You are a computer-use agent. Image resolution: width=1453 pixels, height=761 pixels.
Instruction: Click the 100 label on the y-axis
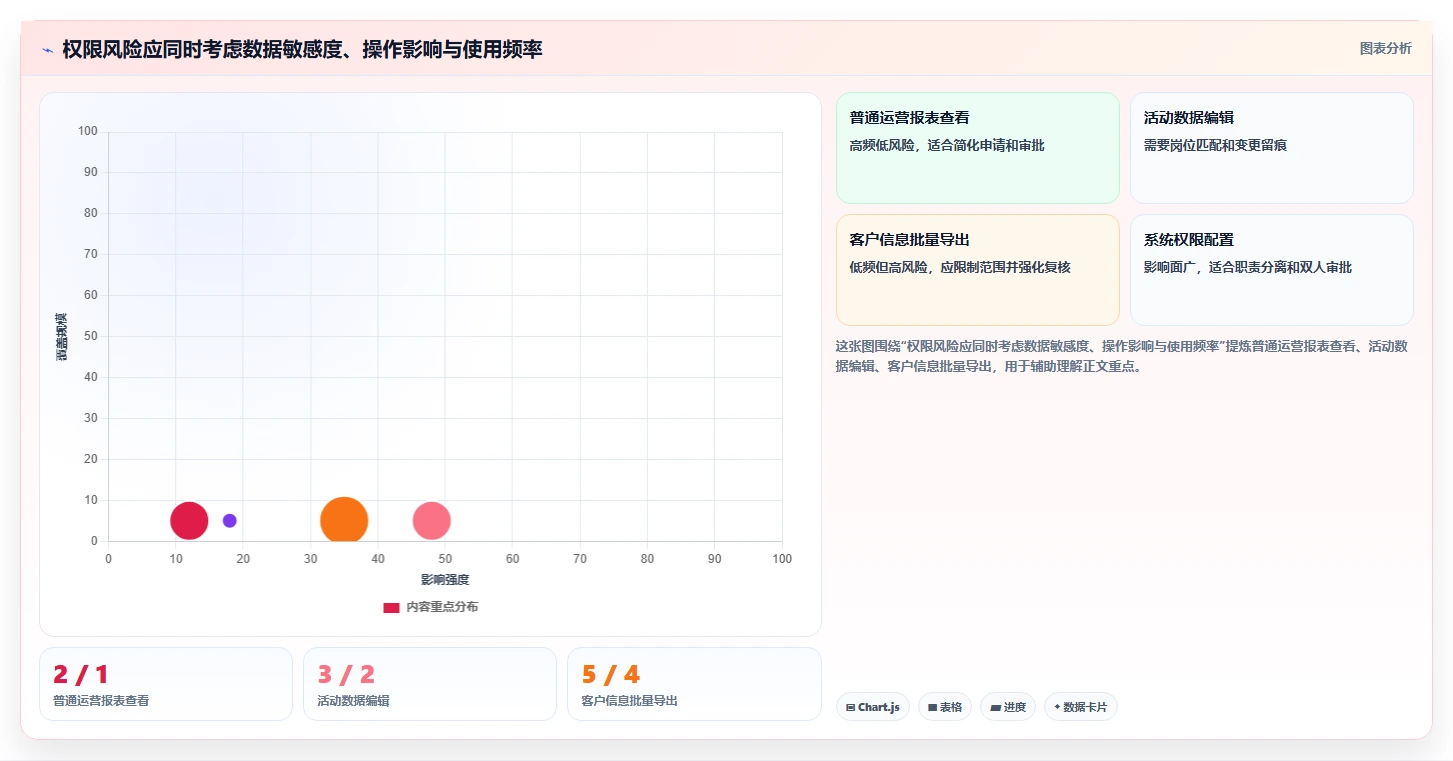point(88,131)
